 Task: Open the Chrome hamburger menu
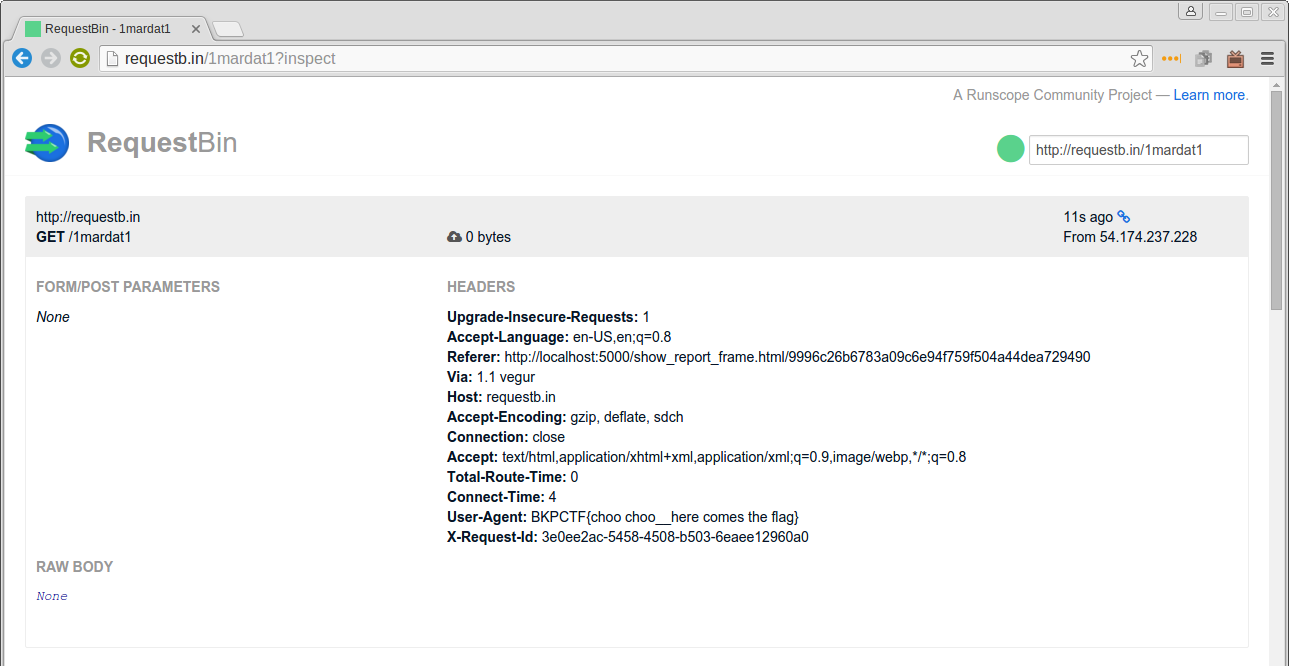(x=1267, y=59)
